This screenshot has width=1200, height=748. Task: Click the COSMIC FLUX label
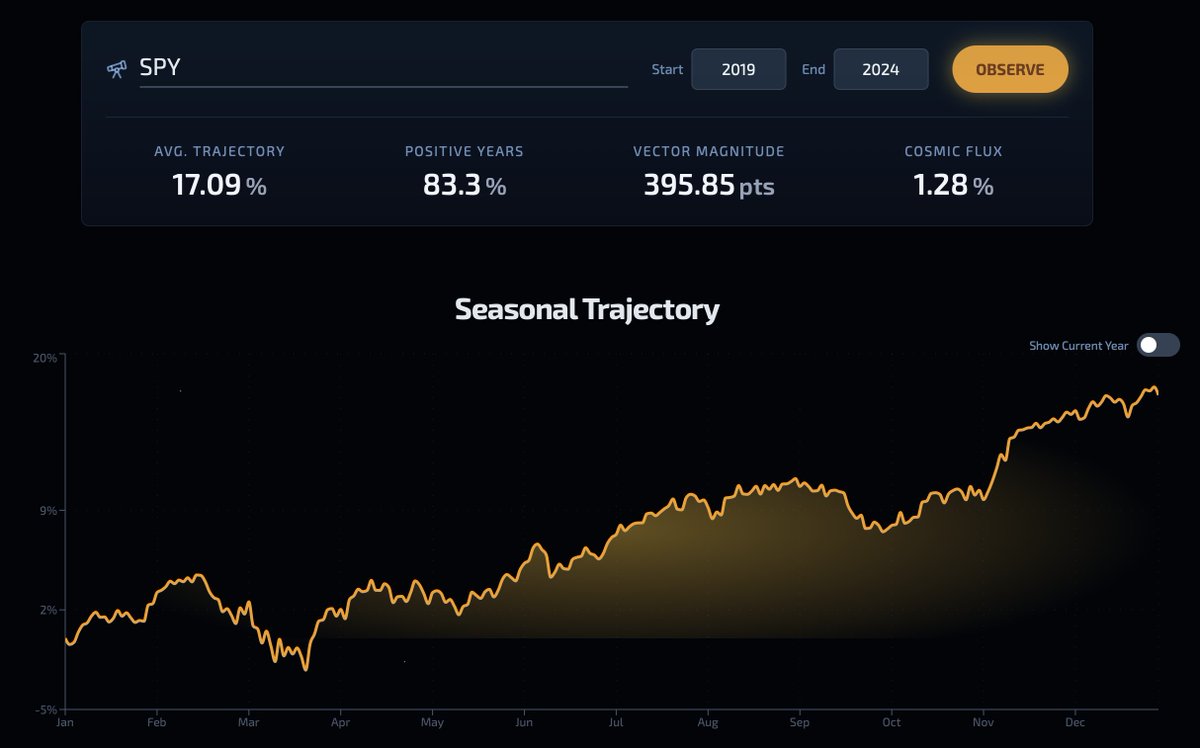(x=953, y=151)
